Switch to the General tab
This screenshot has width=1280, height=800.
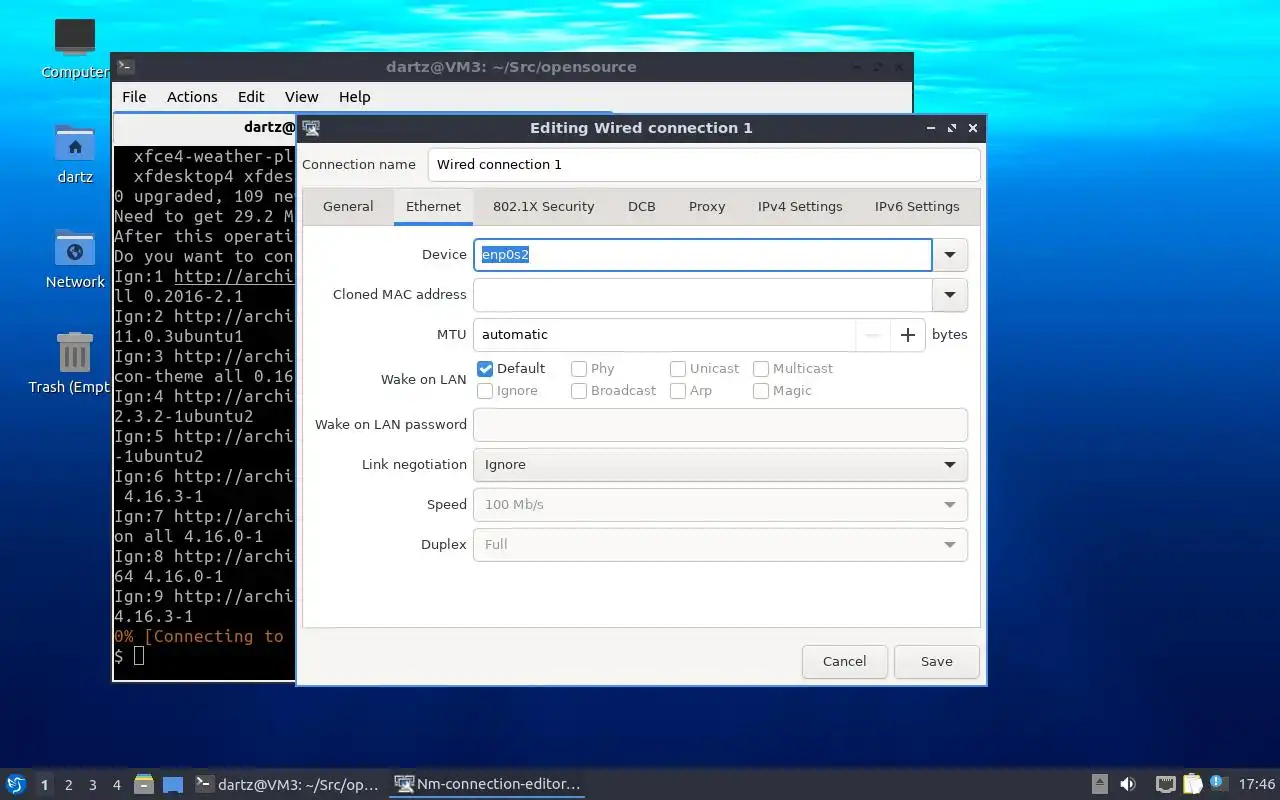348,207
